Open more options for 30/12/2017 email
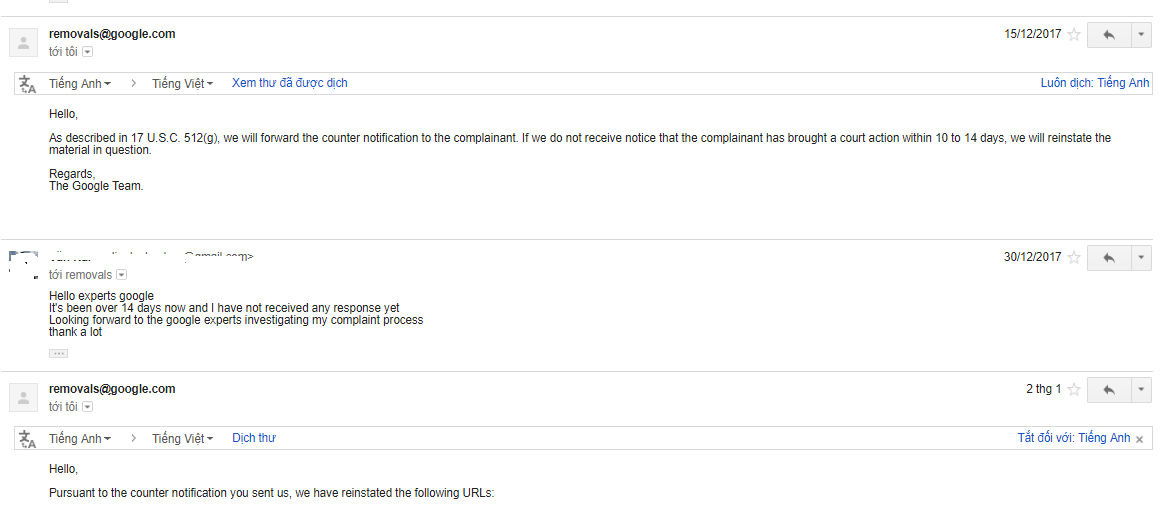Viewport: 1165px width, 508px height. point(1141,258)
